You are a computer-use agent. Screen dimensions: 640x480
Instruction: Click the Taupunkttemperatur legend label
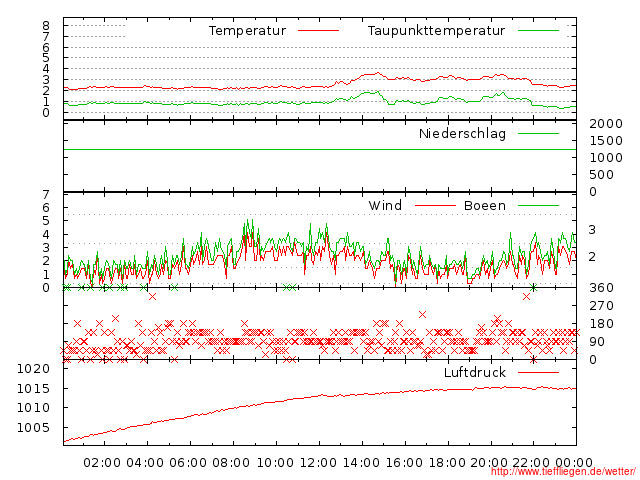436,31
